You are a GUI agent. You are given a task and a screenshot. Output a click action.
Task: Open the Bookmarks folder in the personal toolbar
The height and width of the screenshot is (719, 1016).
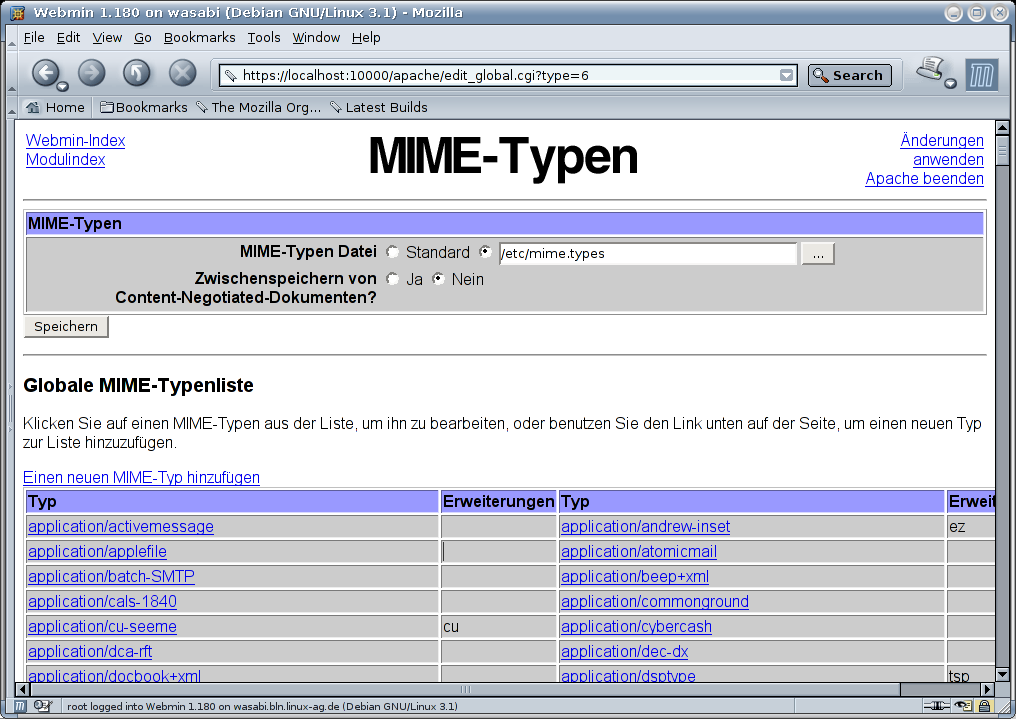click(x=144, y=108)
